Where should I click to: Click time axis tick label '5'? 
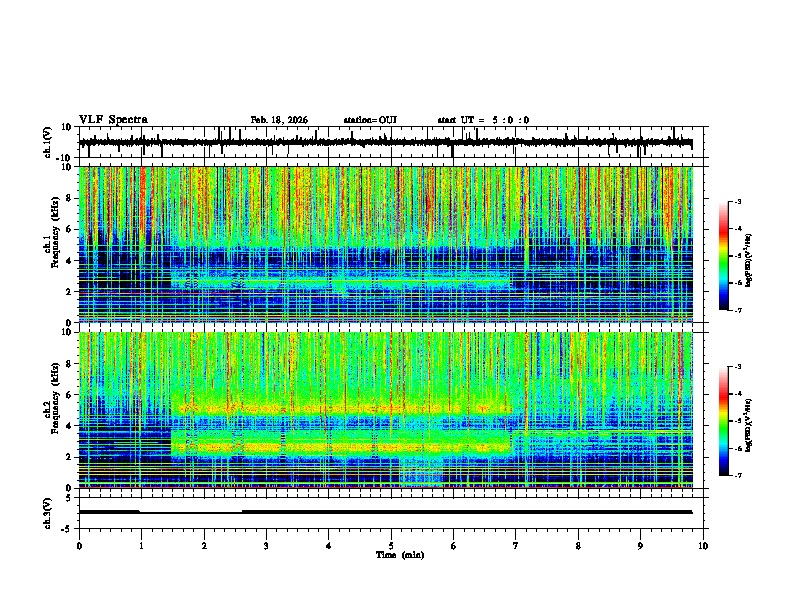click(x=391, y=546)
